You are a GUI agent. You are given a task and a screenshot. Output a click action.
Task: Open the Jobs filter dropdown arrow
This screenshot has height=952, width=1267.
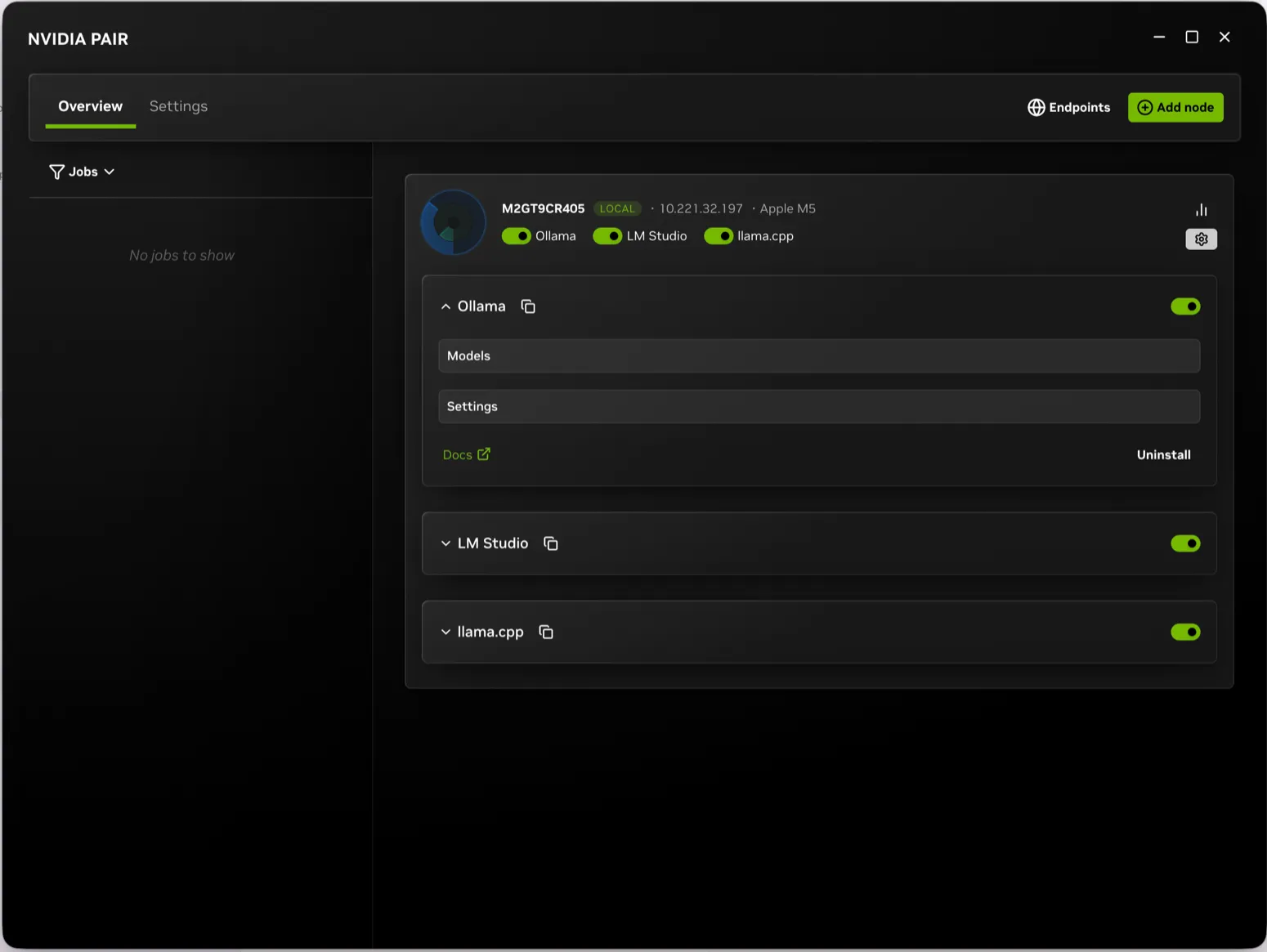(110, 172)
